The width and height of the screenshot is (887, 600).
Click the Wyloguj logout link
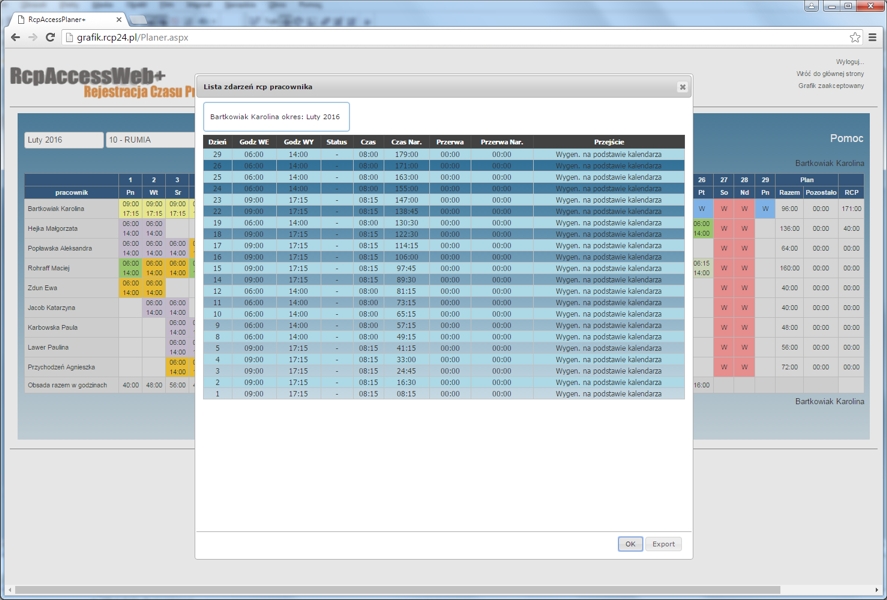(849, 62)
